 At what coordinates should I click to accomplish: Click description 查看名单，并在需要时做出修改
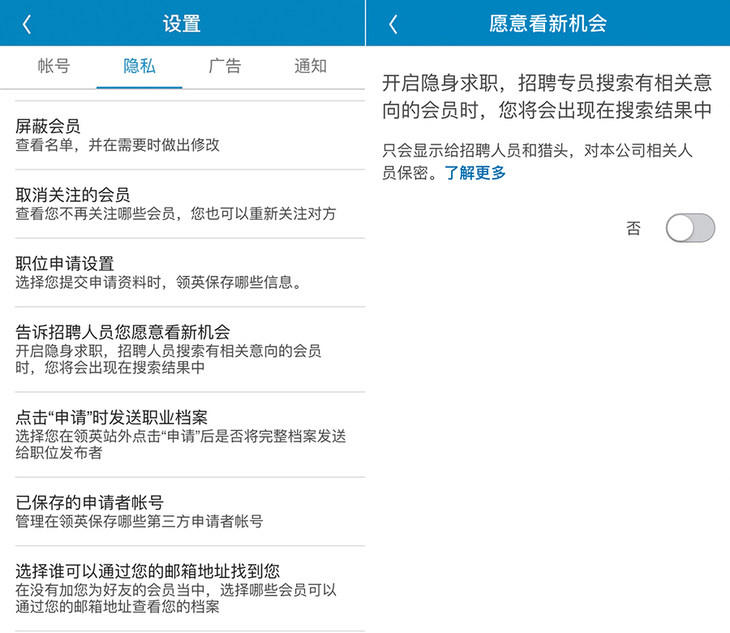[117, 145]
